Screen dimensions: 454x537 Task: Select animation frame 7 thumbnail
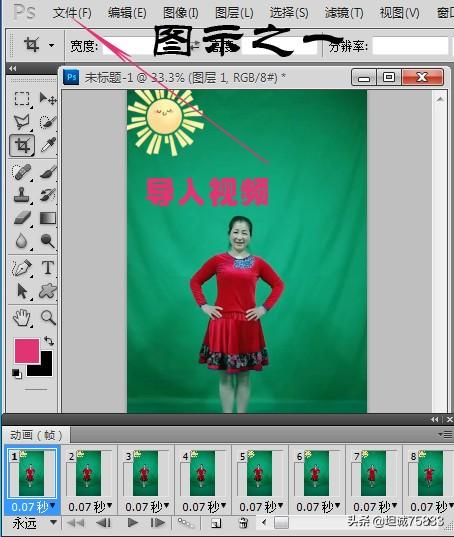[x=373, y=474]
